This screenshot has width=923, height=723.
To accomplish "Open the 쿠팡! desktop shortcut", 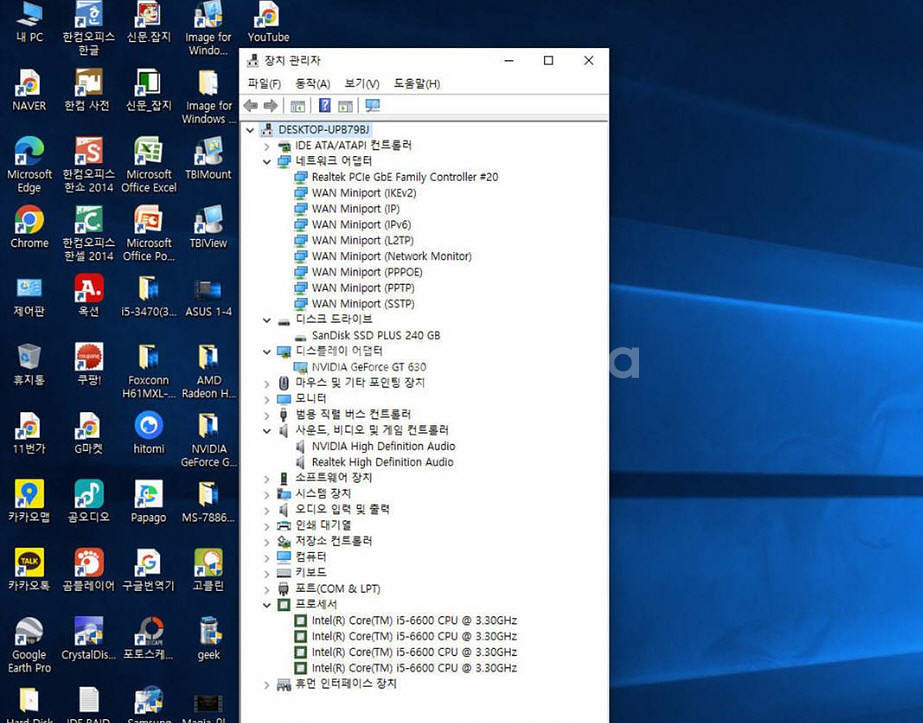I will point(89,364).
